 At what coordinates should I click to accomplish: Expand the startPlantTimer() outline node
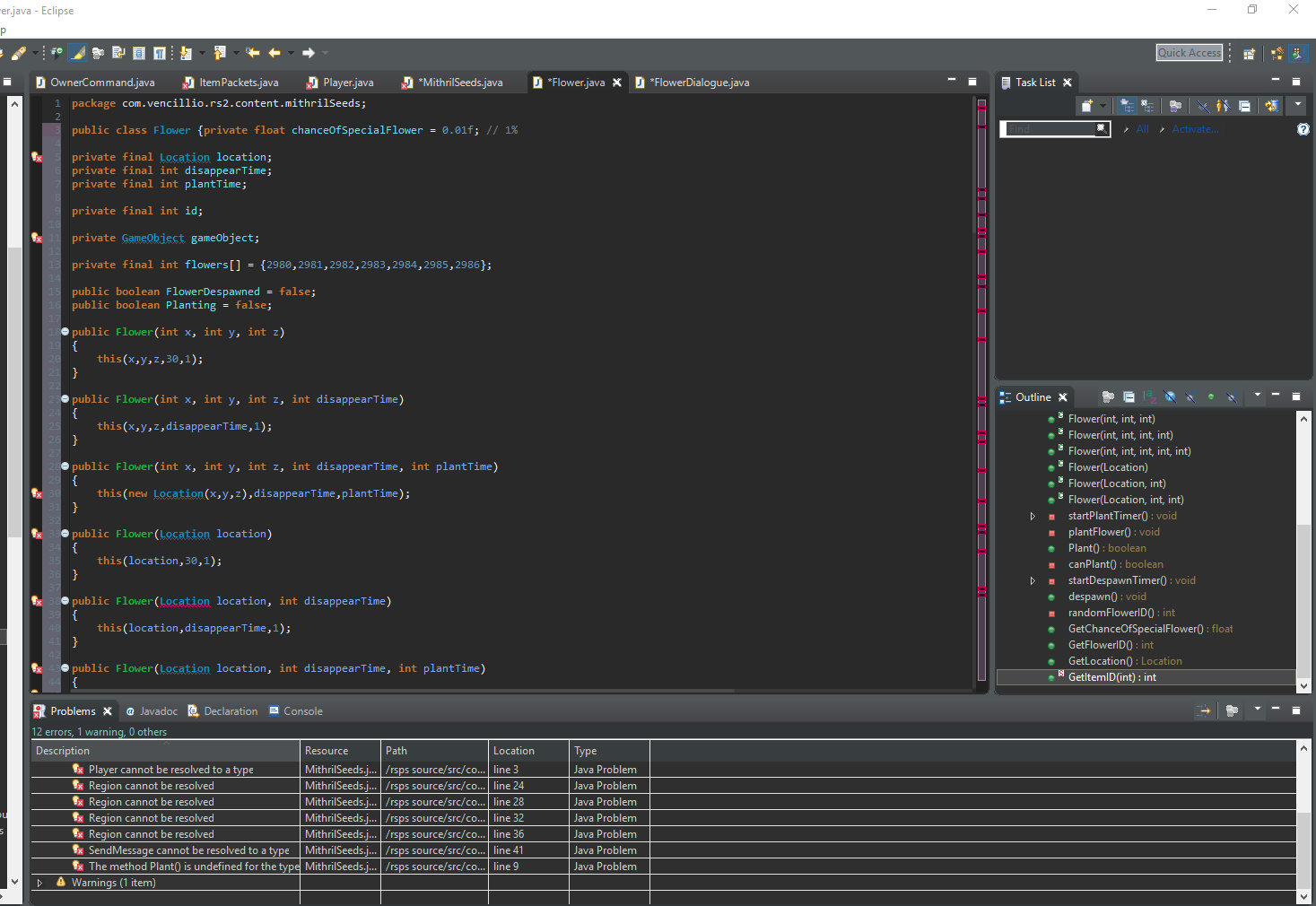pyautogui.click(x=1033, y=516)
